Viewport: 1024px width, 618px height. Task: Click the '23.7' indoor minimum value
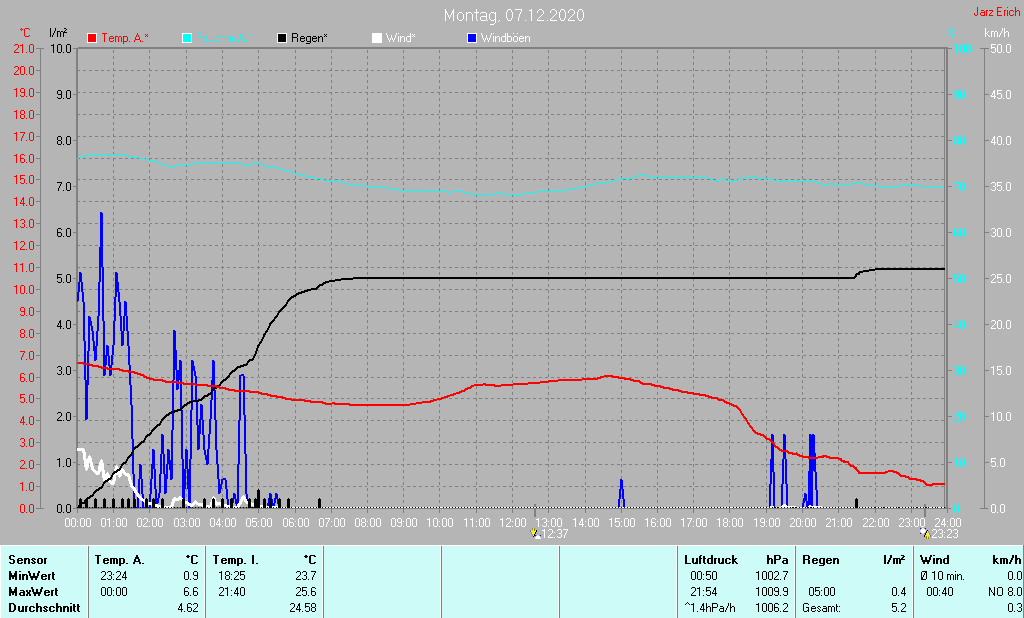click(306, 576)
